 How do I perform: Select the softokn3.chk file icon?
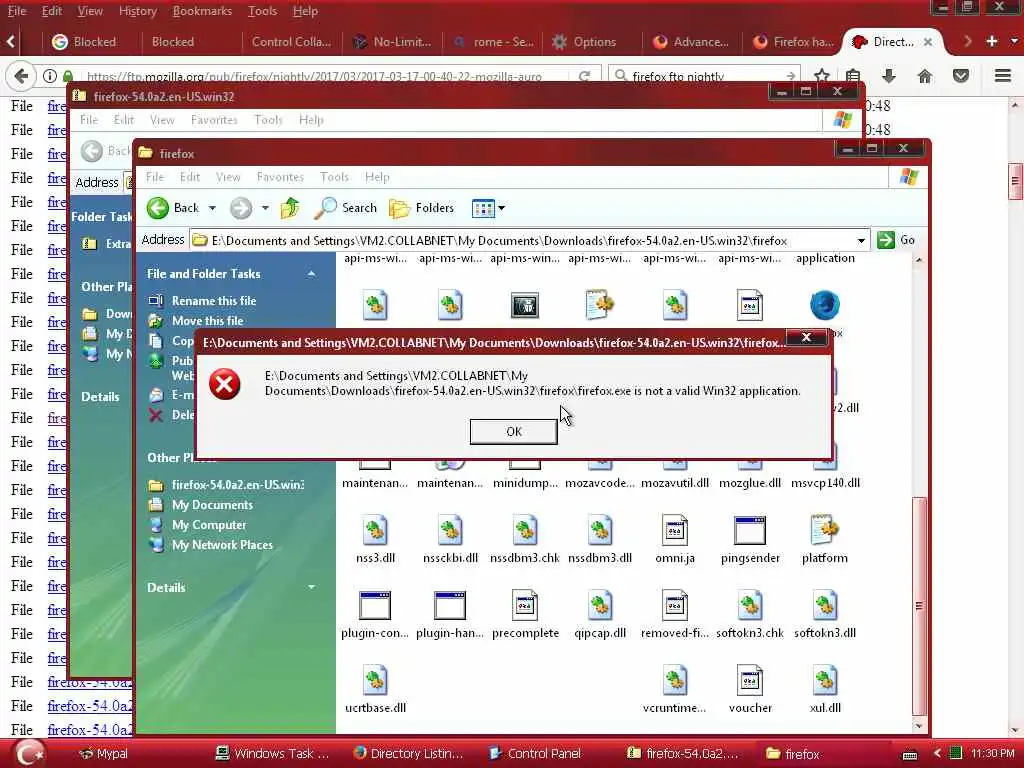(750, 605)
